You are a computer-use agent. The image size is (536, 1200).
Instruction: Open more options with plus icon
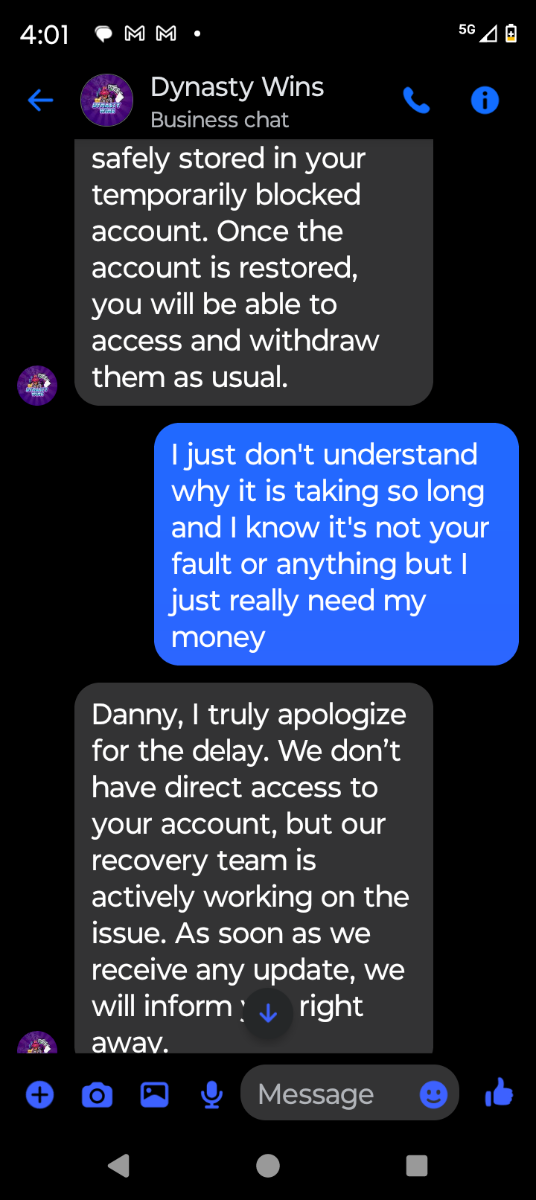(39, 1095)
